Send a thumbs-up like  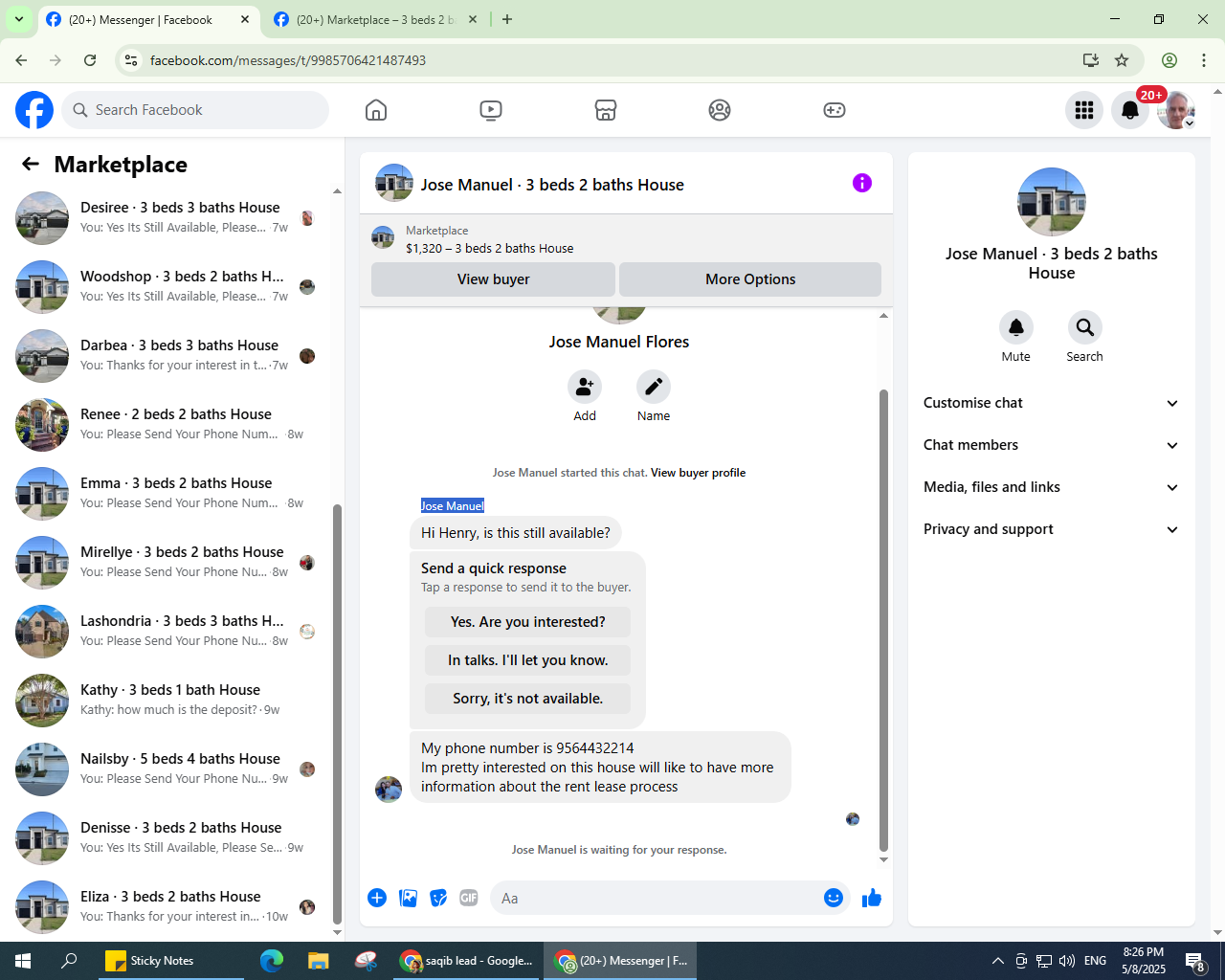coord(872,898)
